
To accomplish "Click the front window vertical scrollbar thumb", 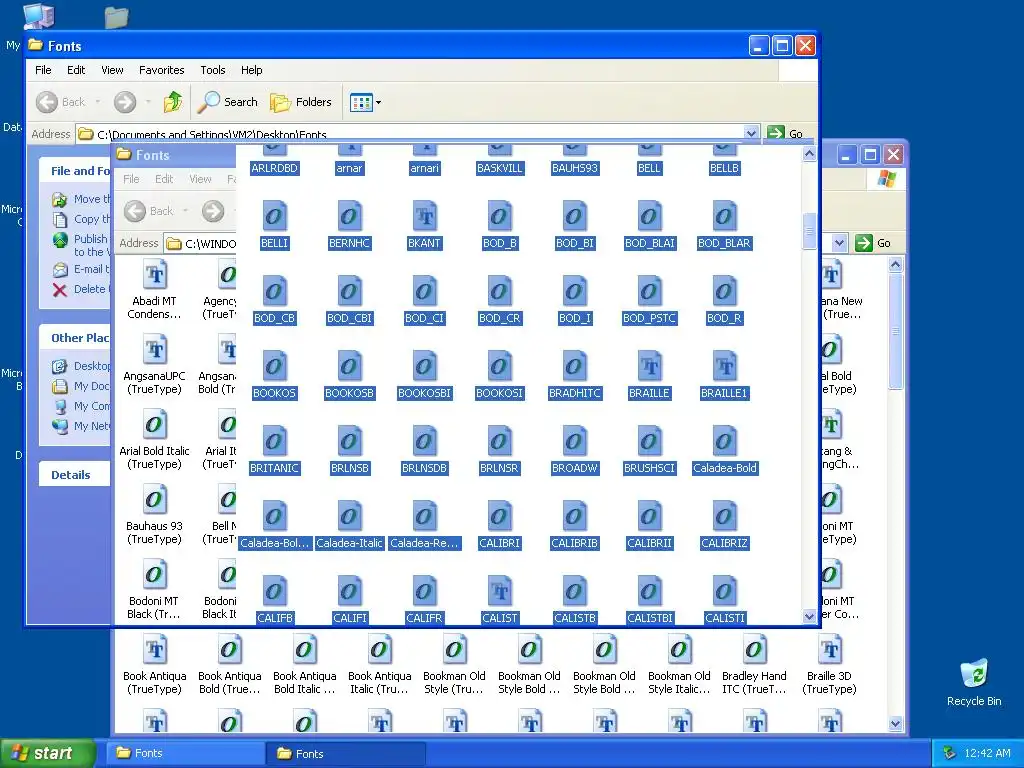I will (x=809, y=231).
